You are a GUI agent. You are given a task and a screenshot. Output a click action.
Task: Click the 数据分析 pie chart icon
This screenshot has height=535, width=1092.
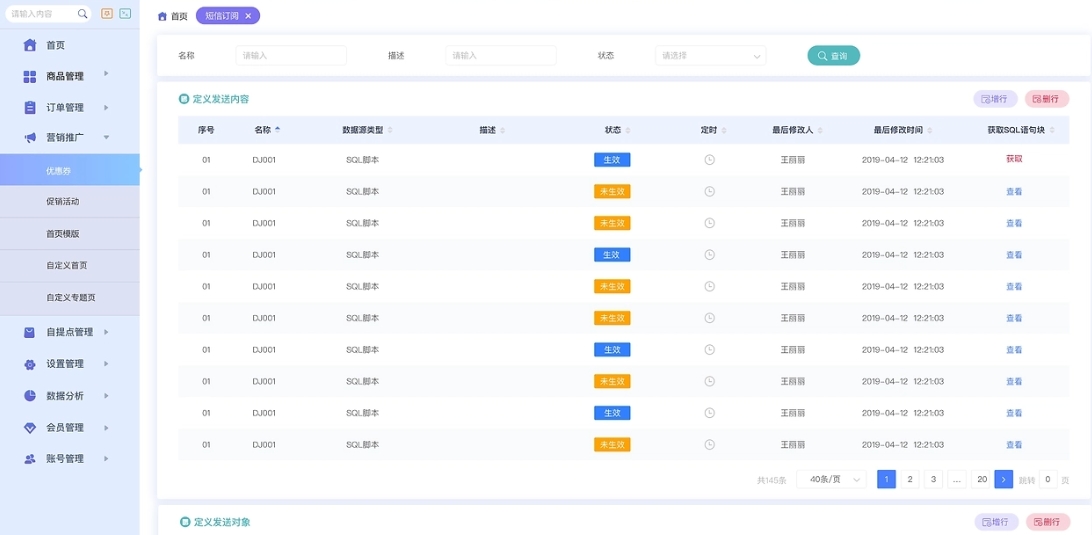point(29,396)
